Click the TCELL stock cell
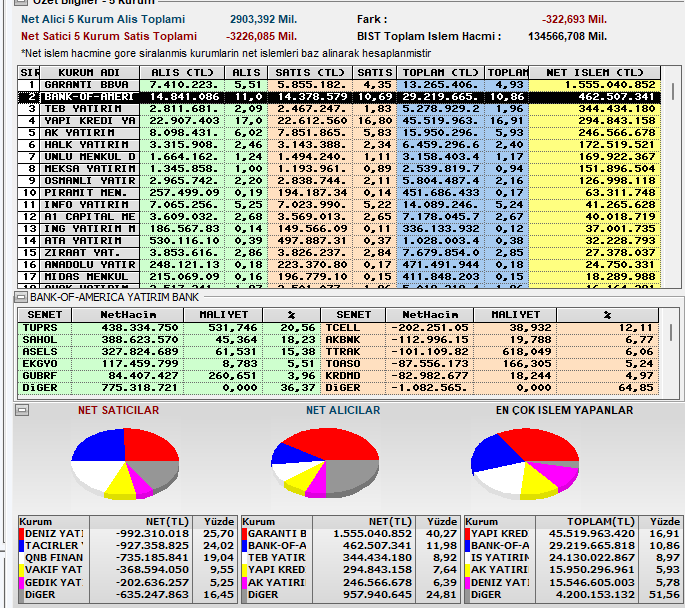 click(x=353, y=328)
